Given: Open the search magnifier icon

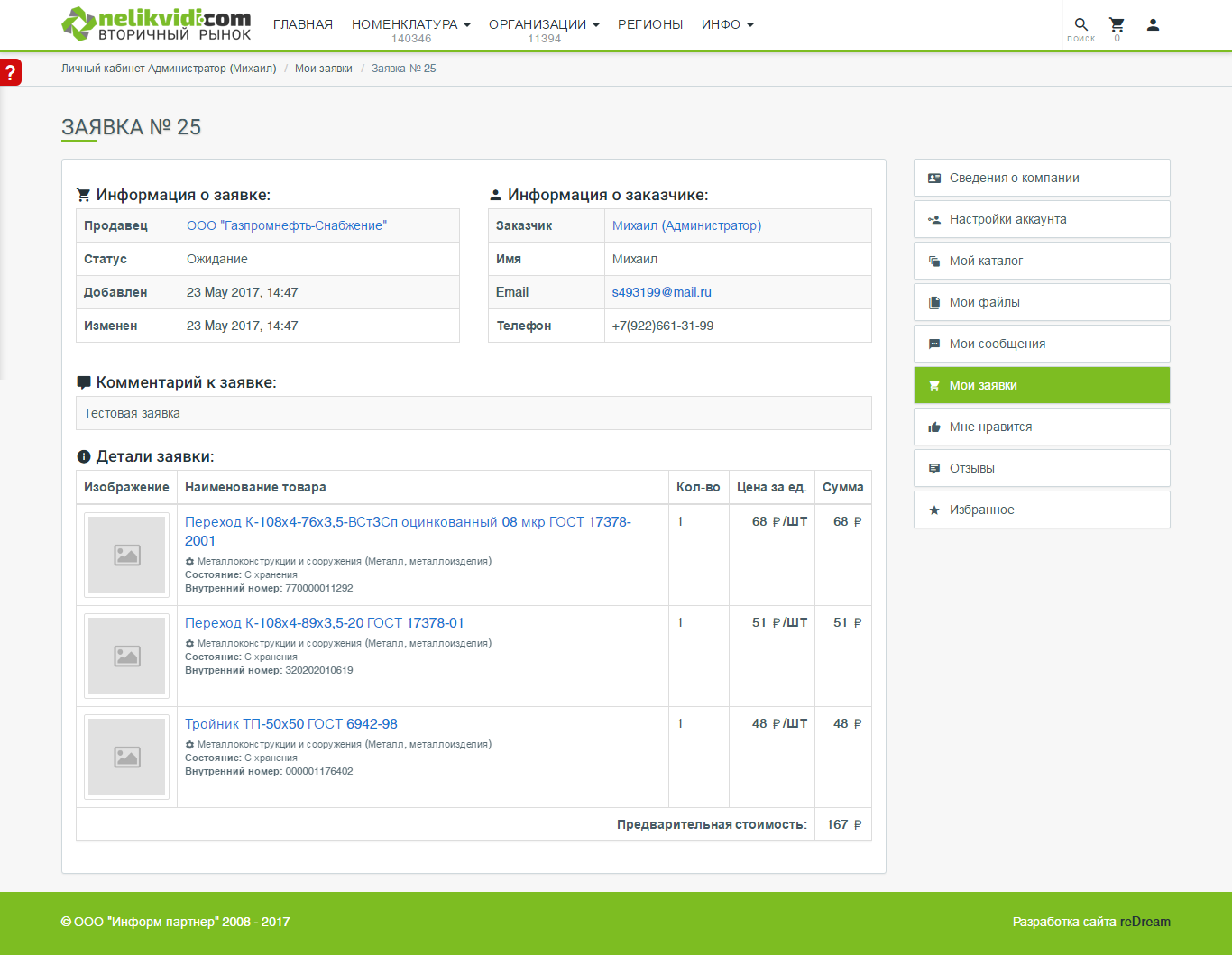Looking at the screenshot, I should 1080,24.
